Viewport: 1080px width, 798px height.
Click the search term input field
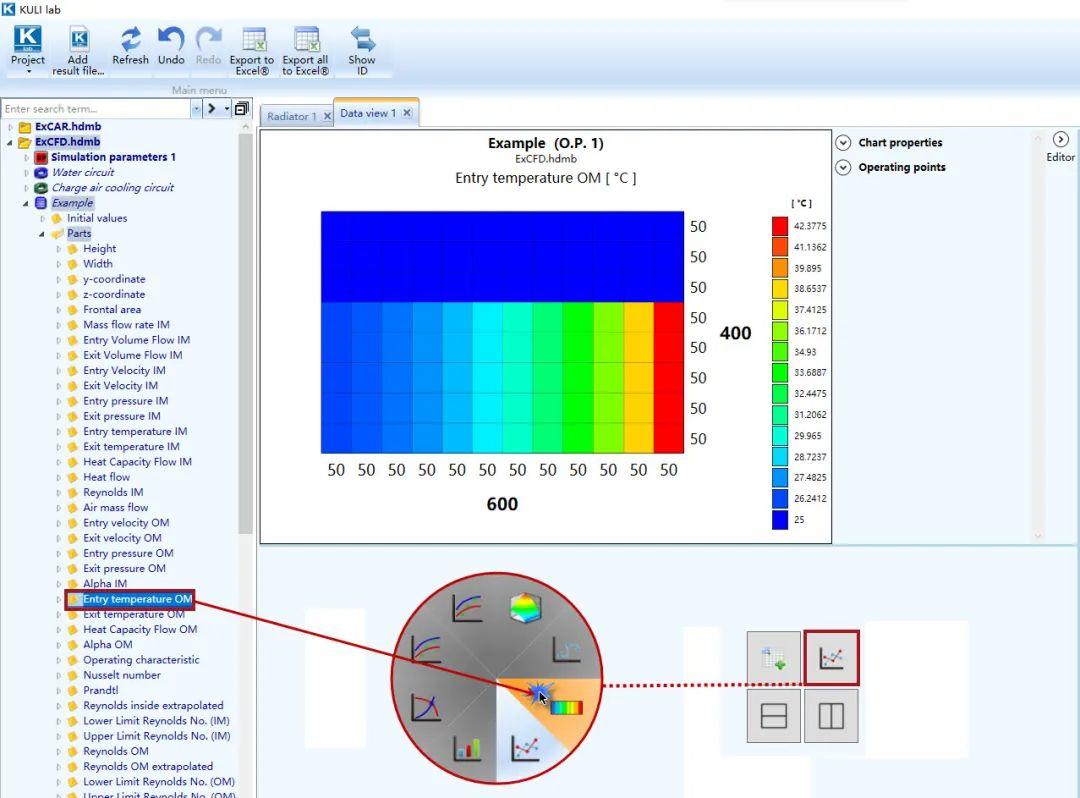pyautogui.click(x=95, y=109)
